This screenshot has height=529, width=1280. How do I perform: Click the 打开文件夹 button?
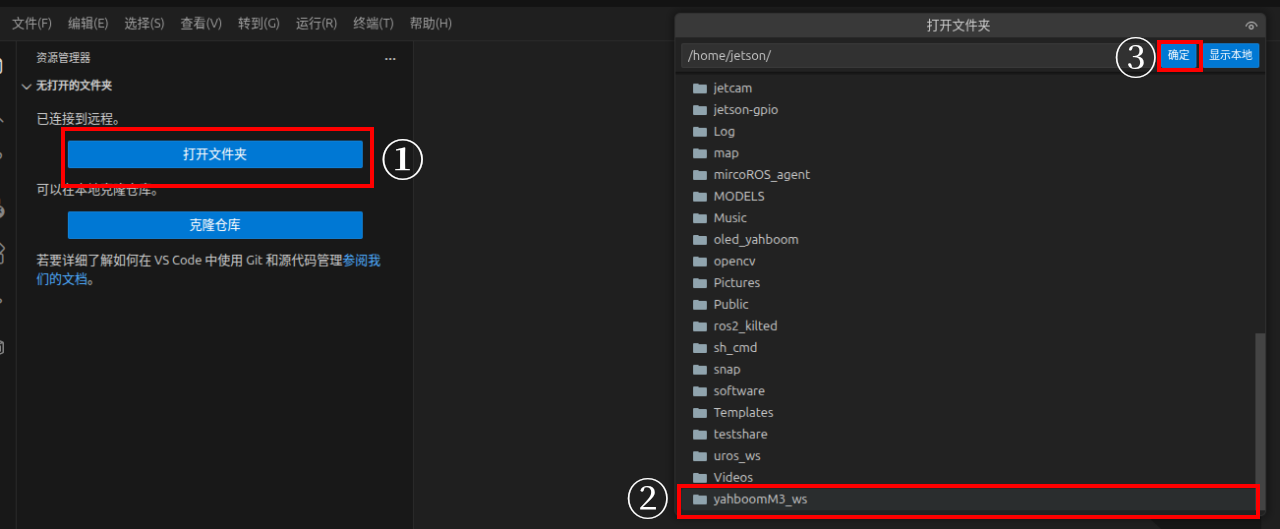(x=215, y=154)
